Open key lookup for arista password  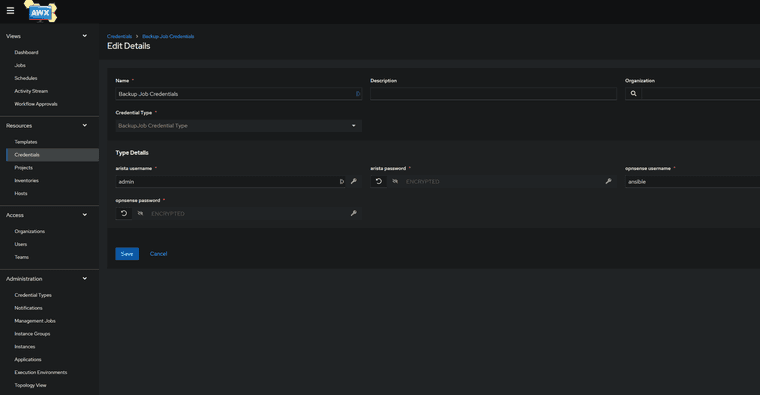(608, 181)
